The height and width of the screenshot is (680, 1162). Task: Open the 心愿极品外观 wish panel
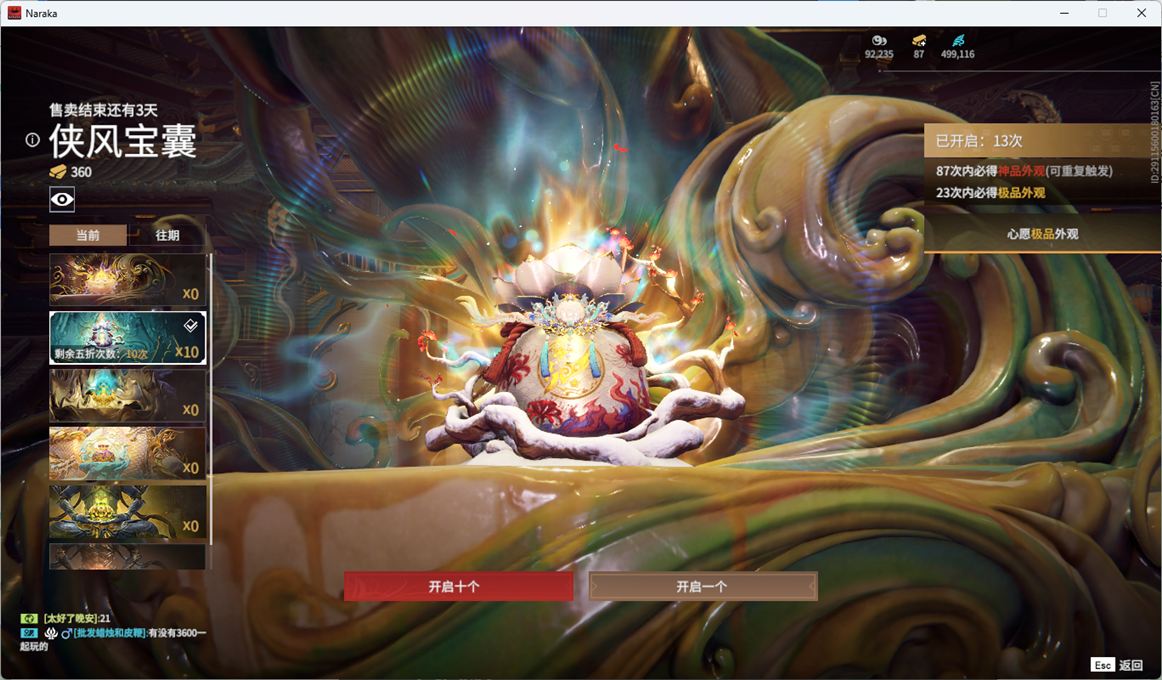[x=1042, y=234]
